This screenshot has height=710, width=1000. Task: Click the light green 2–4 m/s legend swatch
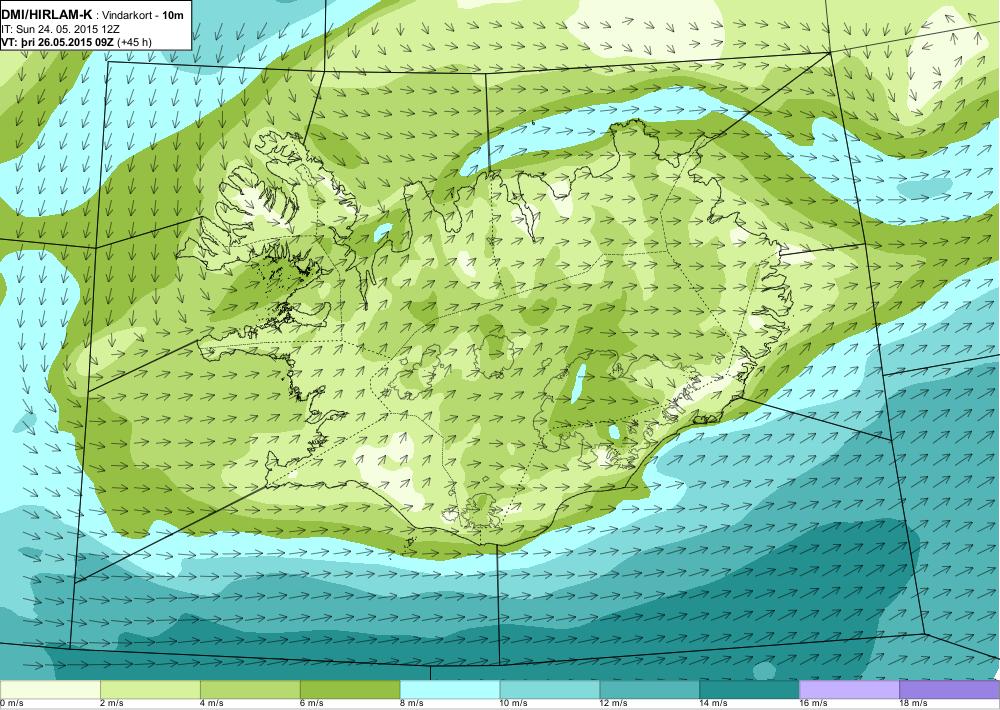pyautogui.click(x=150, y=690)
